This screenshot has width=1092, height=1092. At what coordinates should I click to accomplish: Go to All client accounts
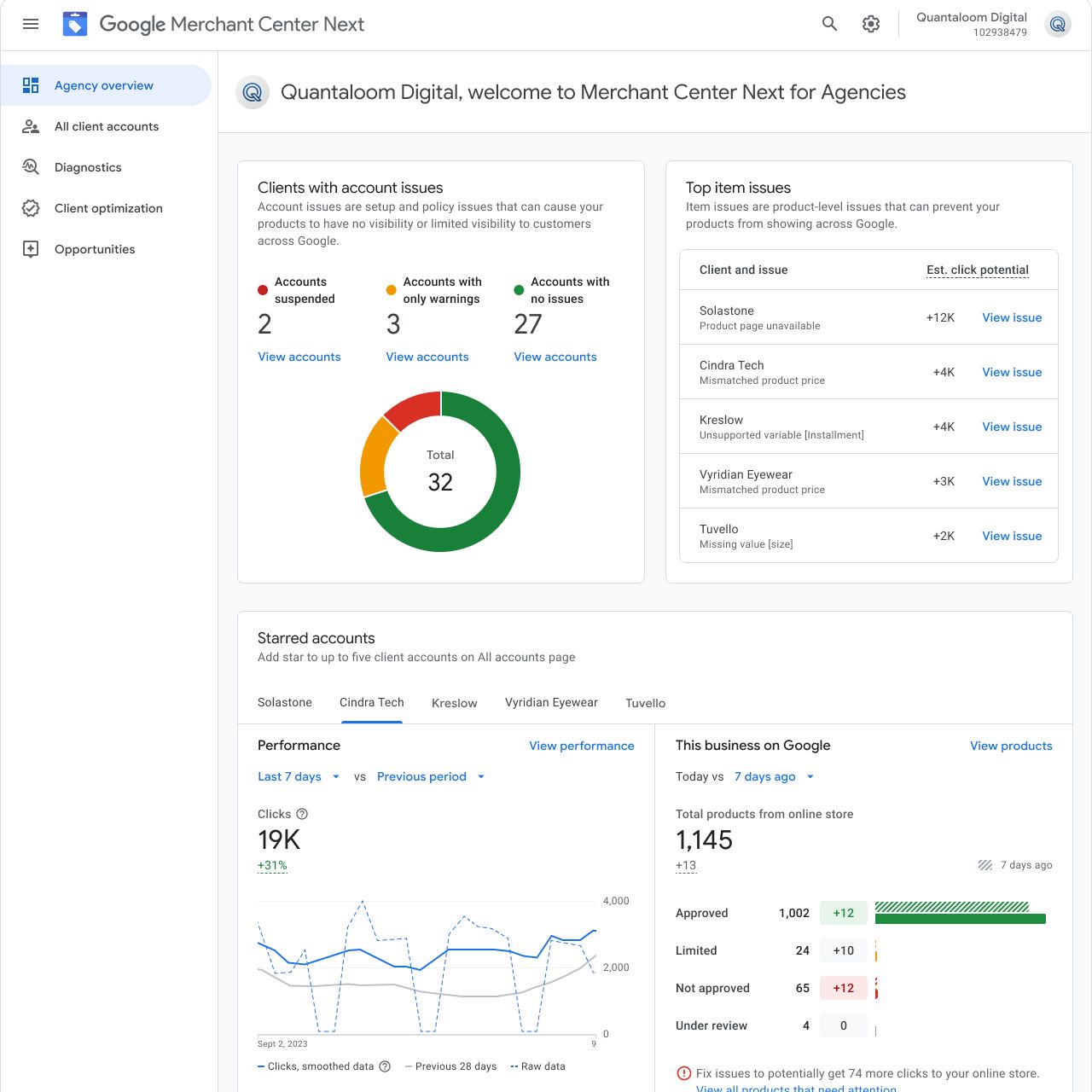tap(107, 126)
